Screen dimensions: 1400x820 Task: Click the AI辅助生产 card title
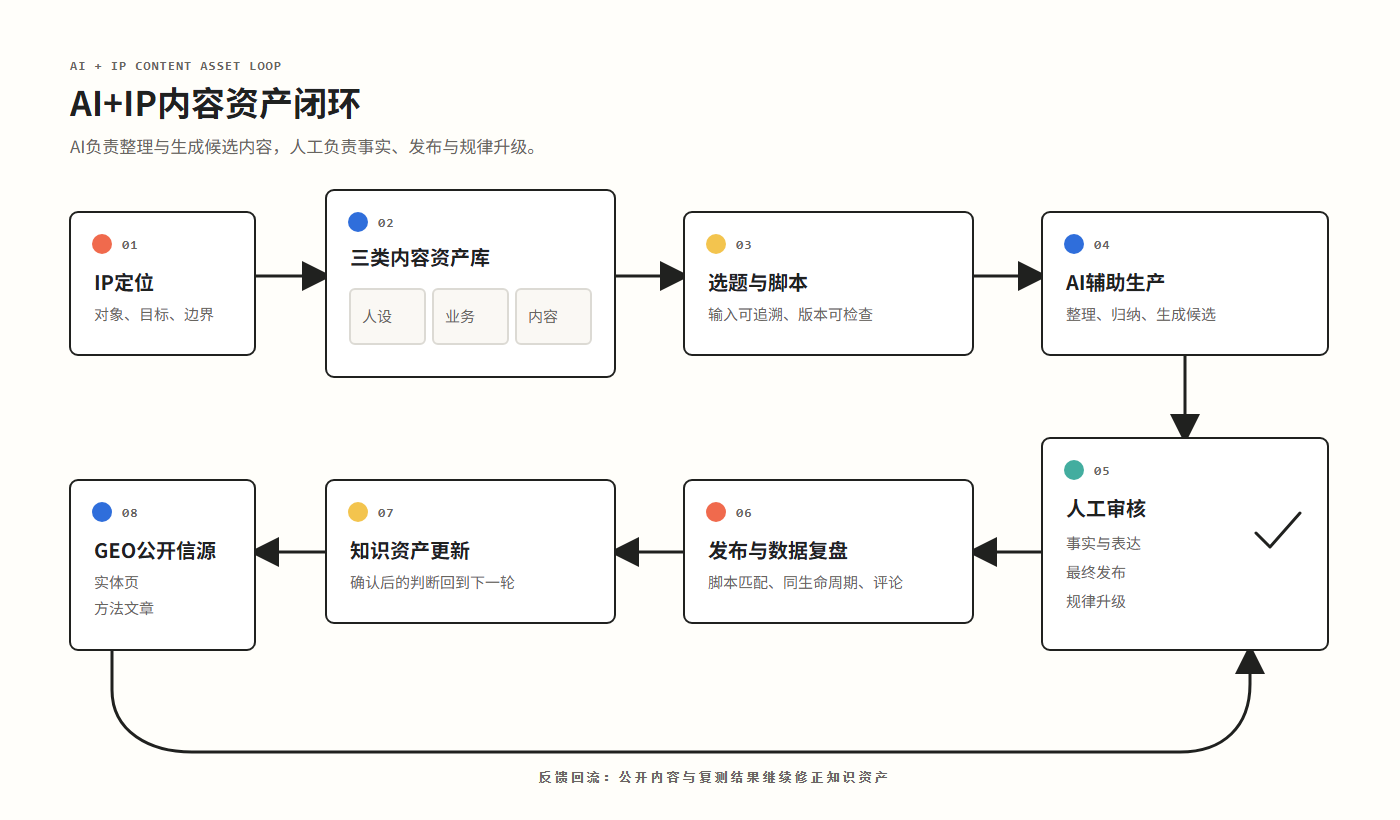1115,283
